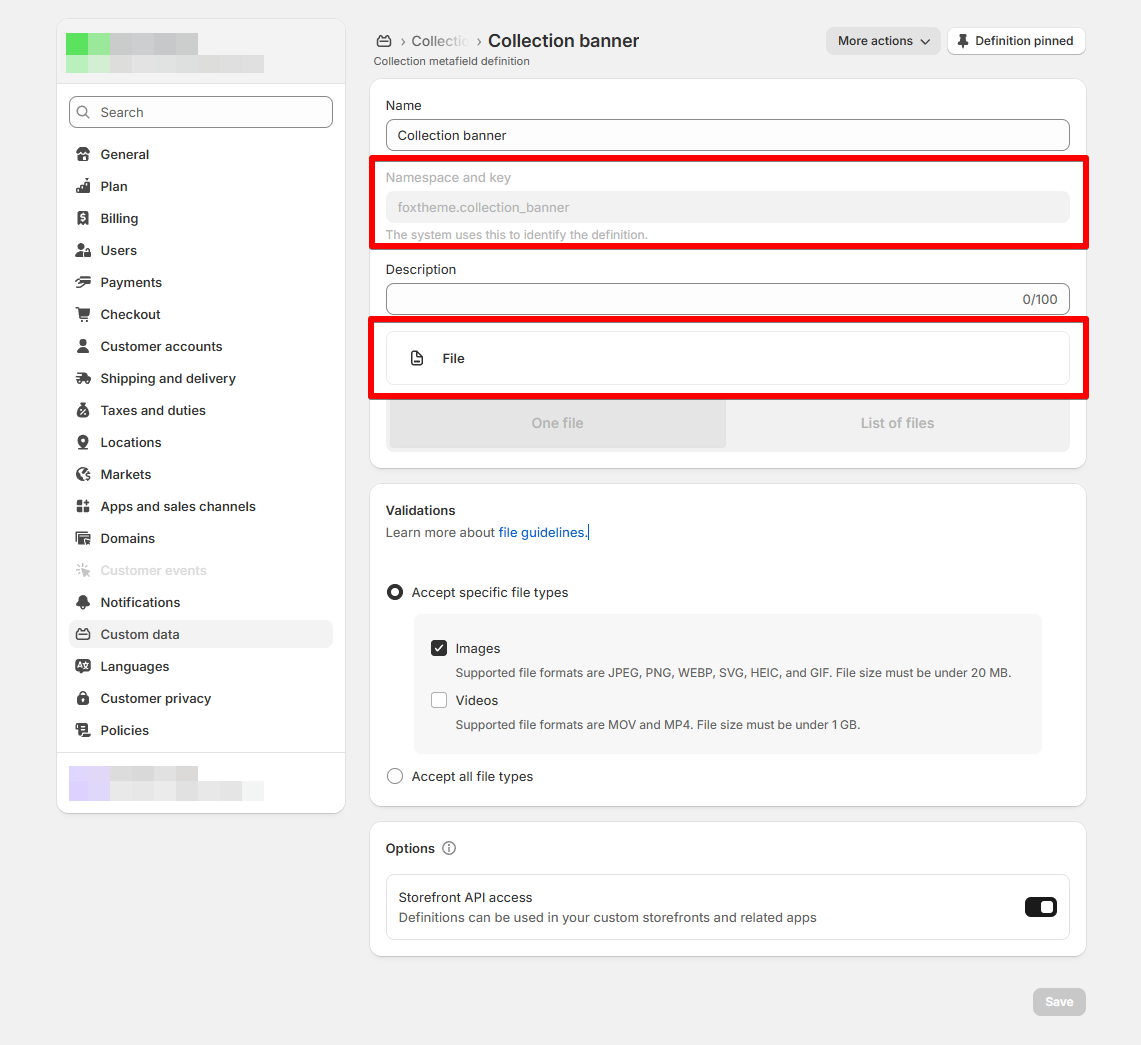Click the General settings store icon
This screenshot has width=1141, height=1045.
tap(83, 154)
